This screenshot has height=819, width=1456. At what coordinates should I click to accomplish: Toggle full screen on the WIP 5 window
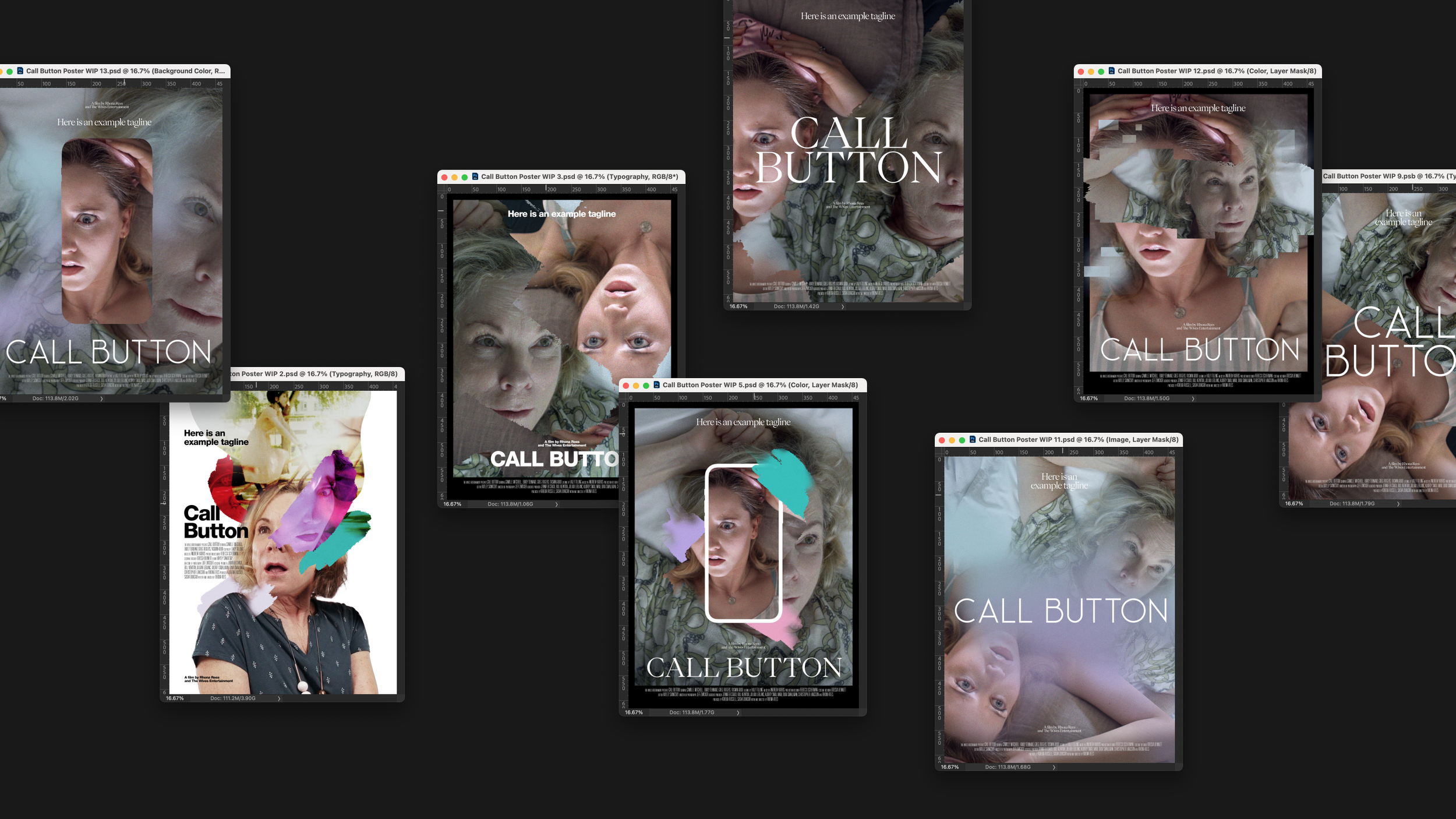[647, 385]
